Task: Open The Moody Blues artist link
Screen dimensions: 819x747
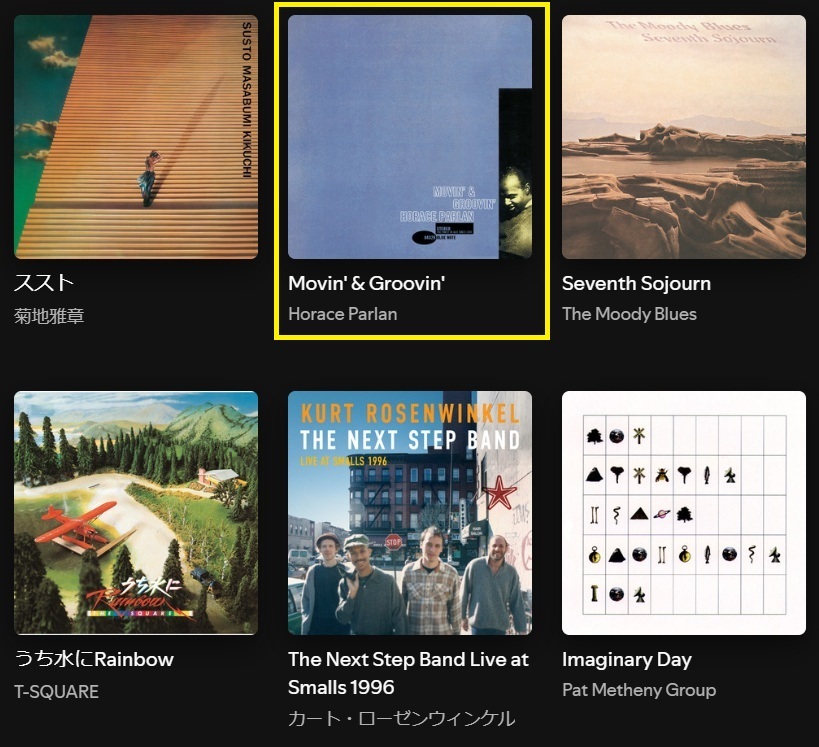Action: [x=629, y=314]
